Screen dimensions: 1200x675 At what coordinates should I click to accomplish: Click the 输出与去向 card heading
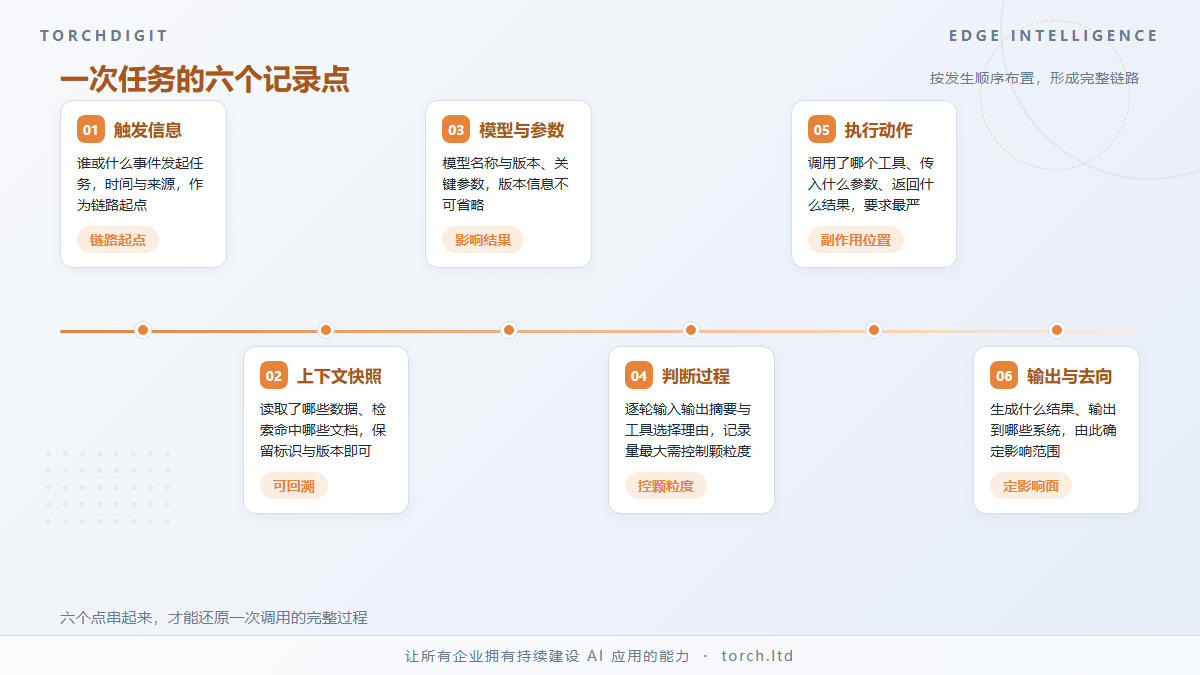coord(1070,376)
